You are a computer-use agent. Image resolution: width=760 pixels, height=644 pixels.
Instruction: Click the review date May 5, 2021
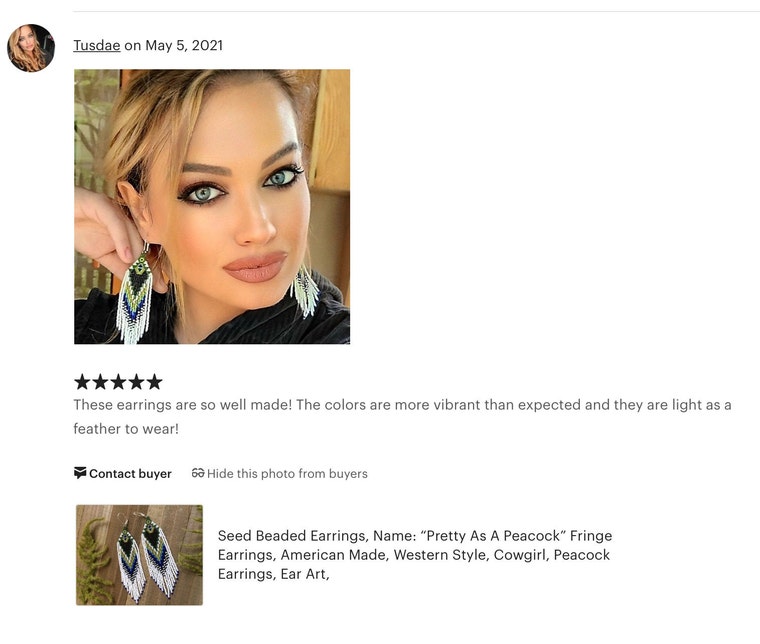pos(184,45)
